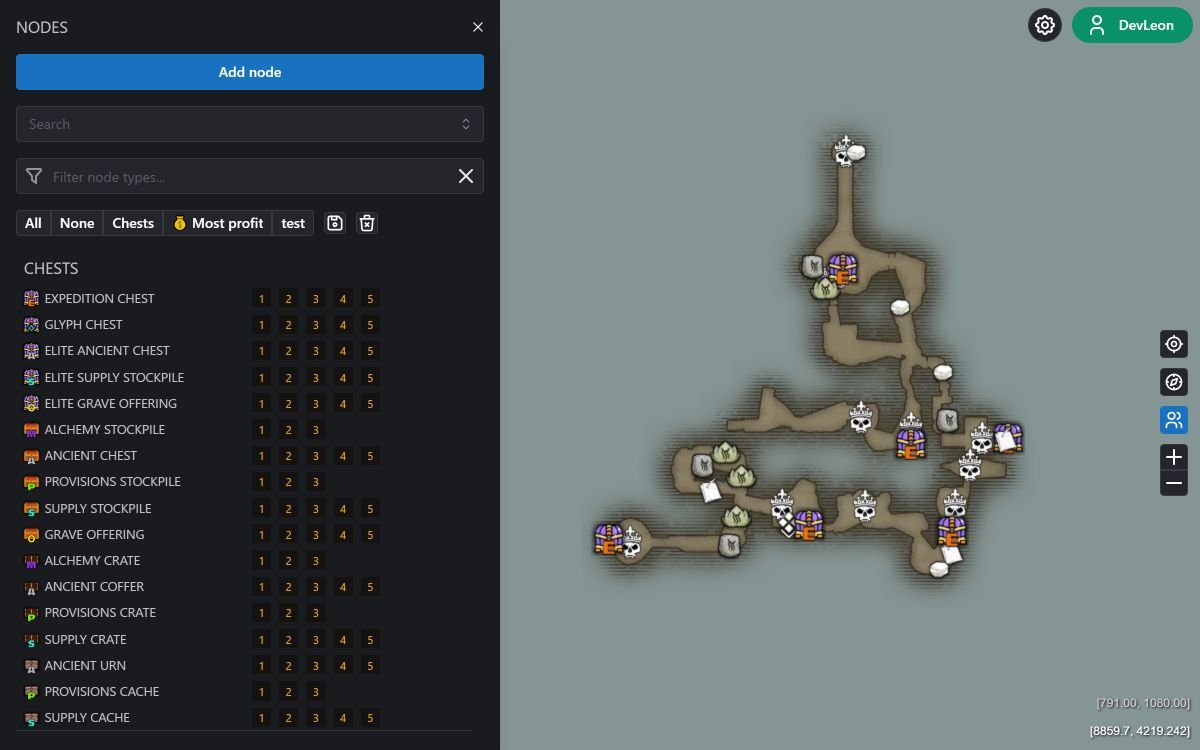Image resolution: width=1200 pixels, height=750 pixels.
Task: Click the delete filter preset icon
Action: click(367, 223)
